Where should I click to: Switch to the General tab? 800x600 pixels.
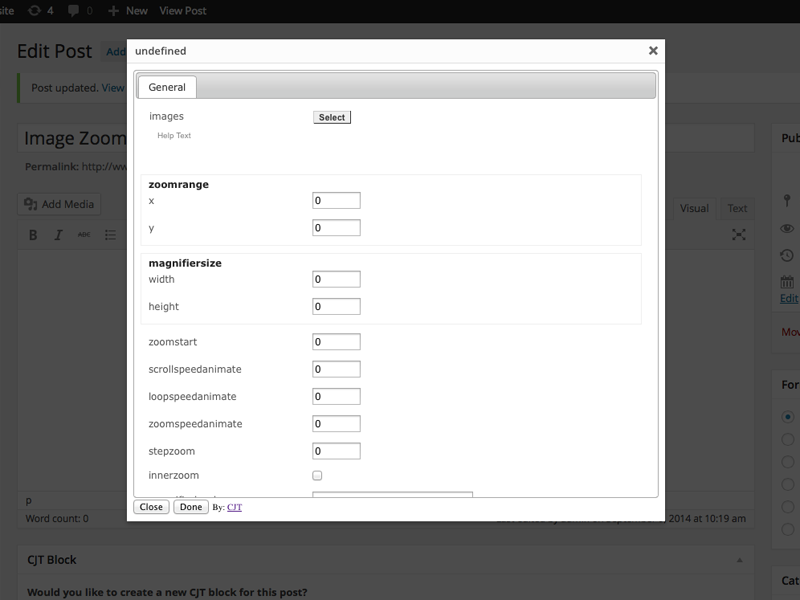click(167, 87)
